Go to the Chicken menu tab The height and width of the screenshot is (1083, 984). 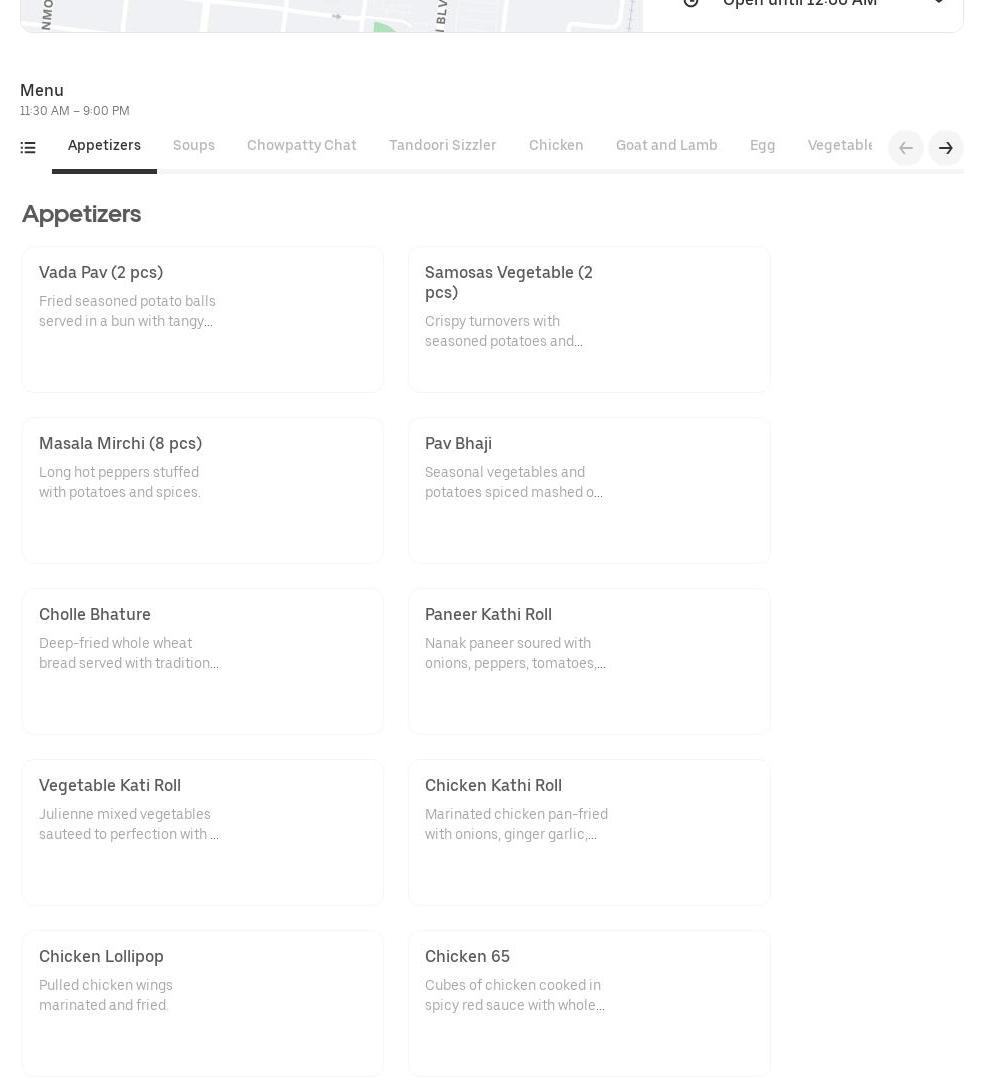556,146
